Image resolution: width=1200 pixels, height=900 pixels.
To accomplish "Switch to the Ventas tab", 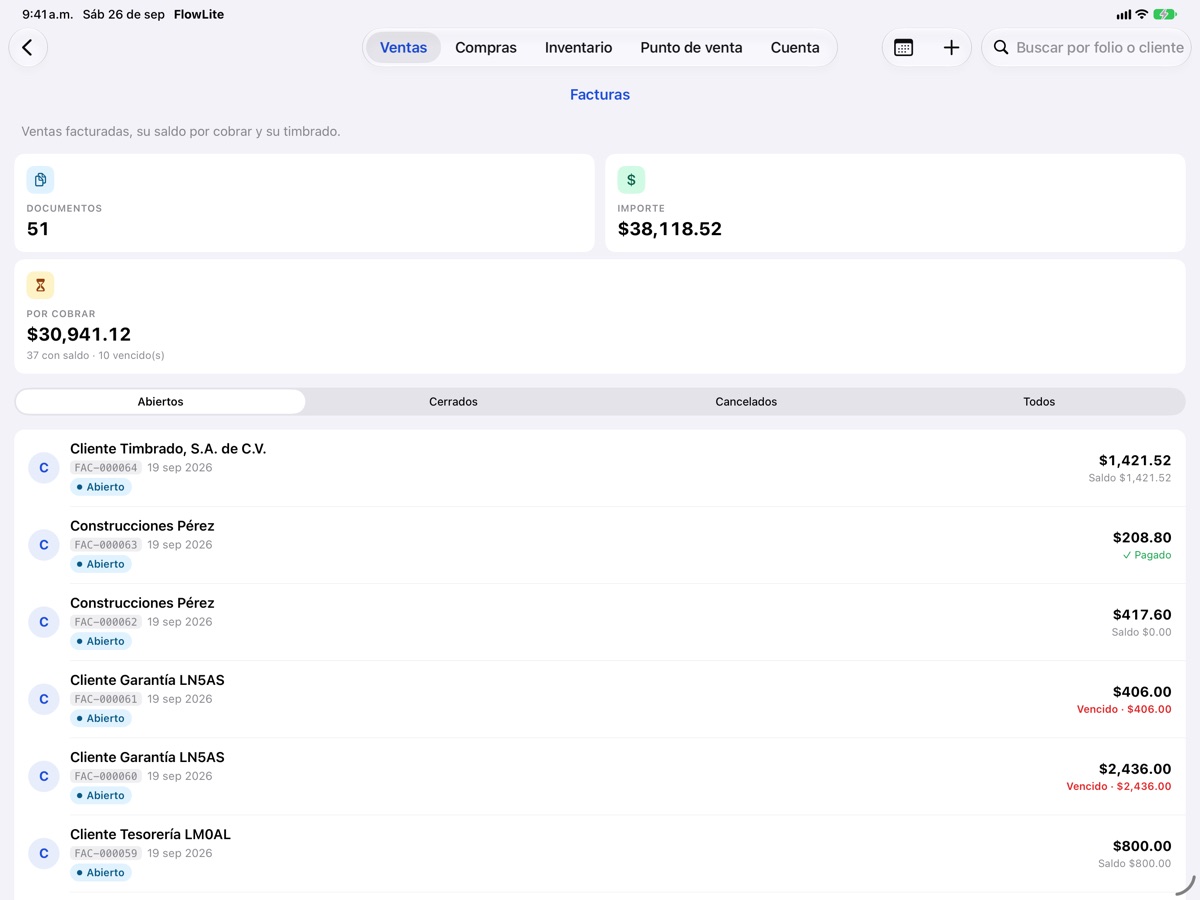I will coord(403,47).
